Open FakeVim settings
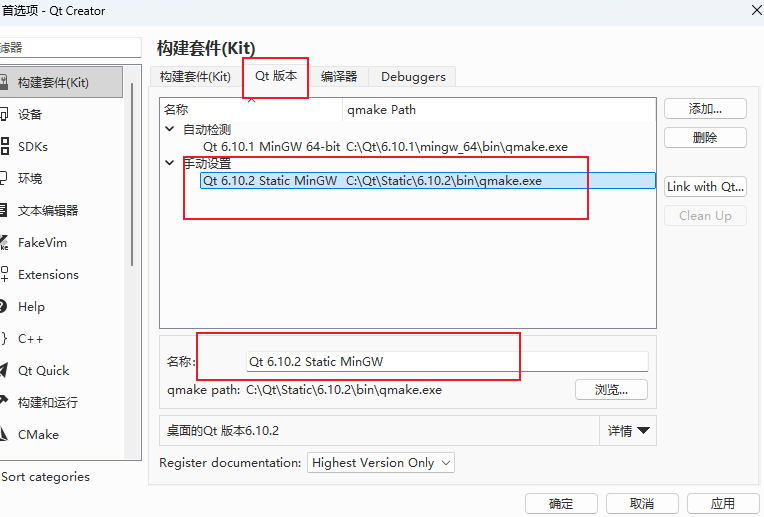This screenshot has width=764, height=517. tap(42, 243)
